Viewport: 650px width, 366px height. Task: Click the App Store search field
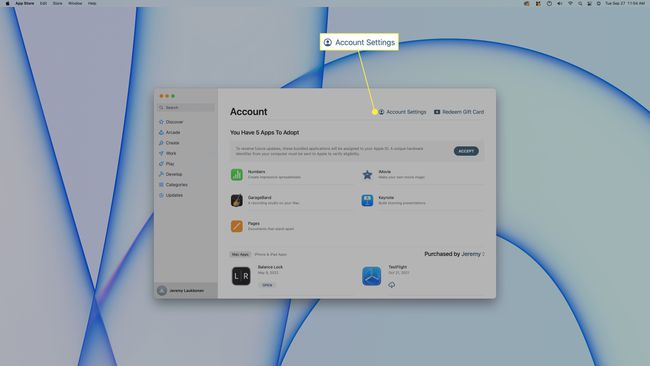pyautogui.click(x=186, y=107)
